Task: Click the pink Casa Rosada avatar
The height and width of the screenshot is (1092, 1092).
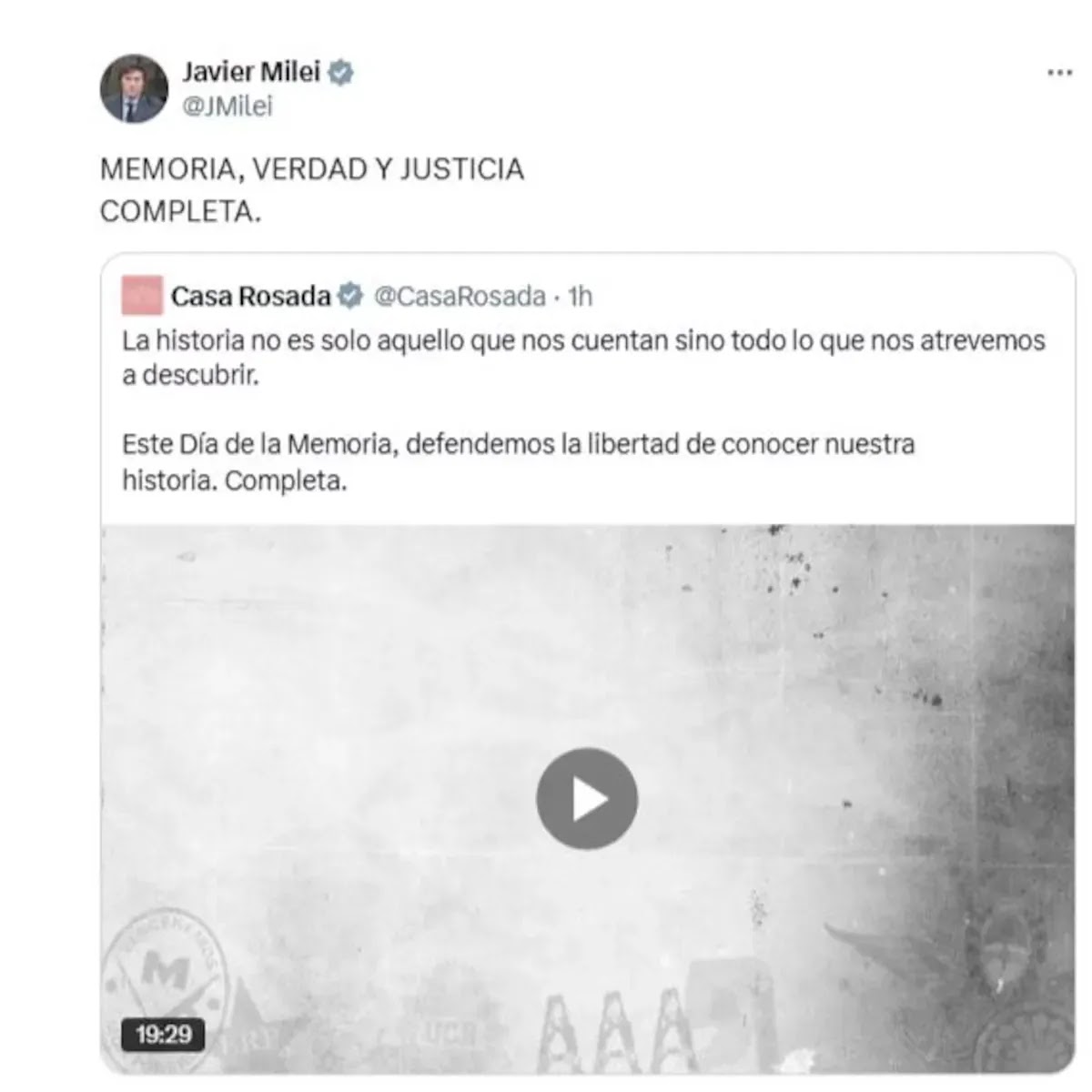Action: [142, 296]
